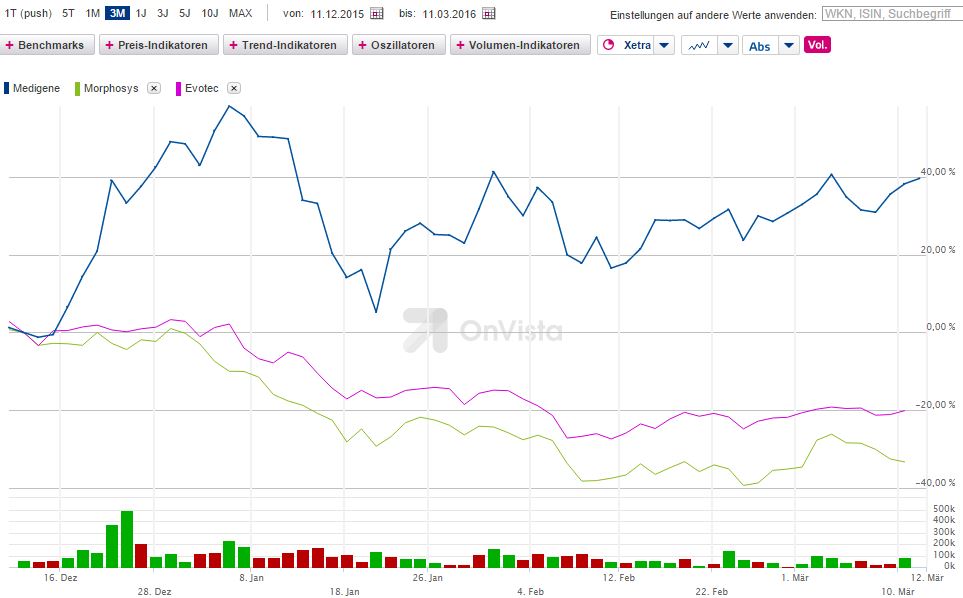Switch to the 5J timeframe
The height and width of the screenshot is (598, 963).
point(185,13)
